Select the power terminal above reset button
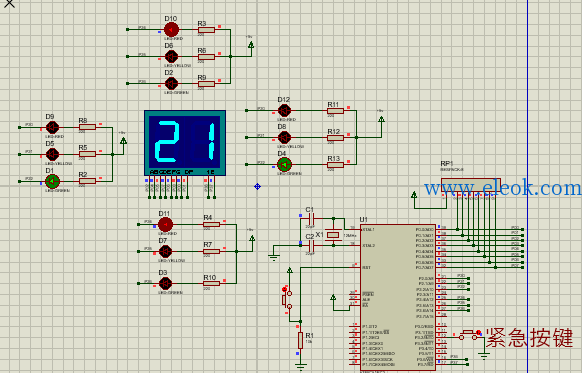The width and height of the screenshot is (582, 373). pos(290,271)
